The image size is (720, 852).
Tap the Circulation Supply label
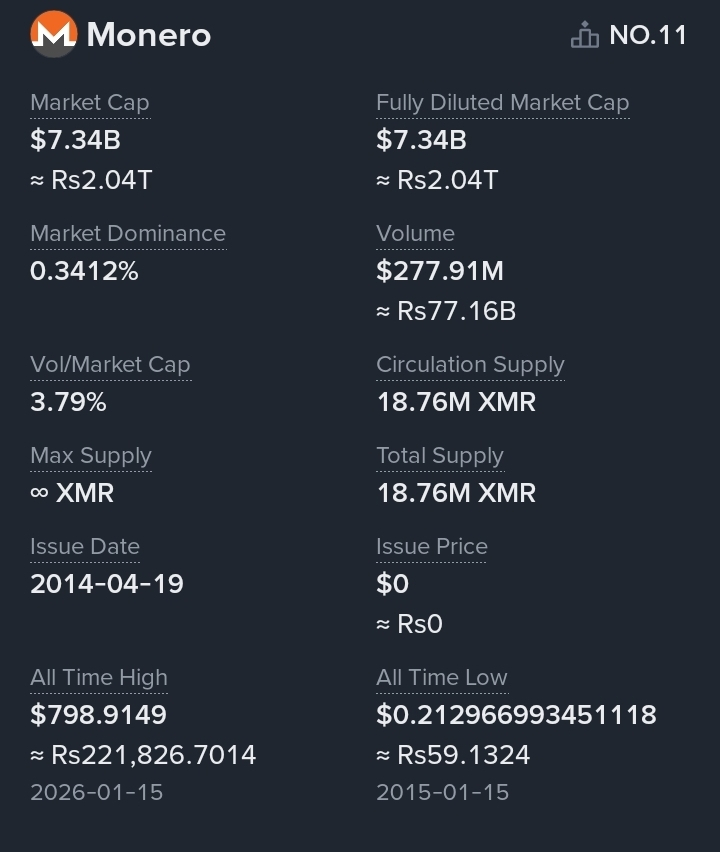click(x=470, y=365)
